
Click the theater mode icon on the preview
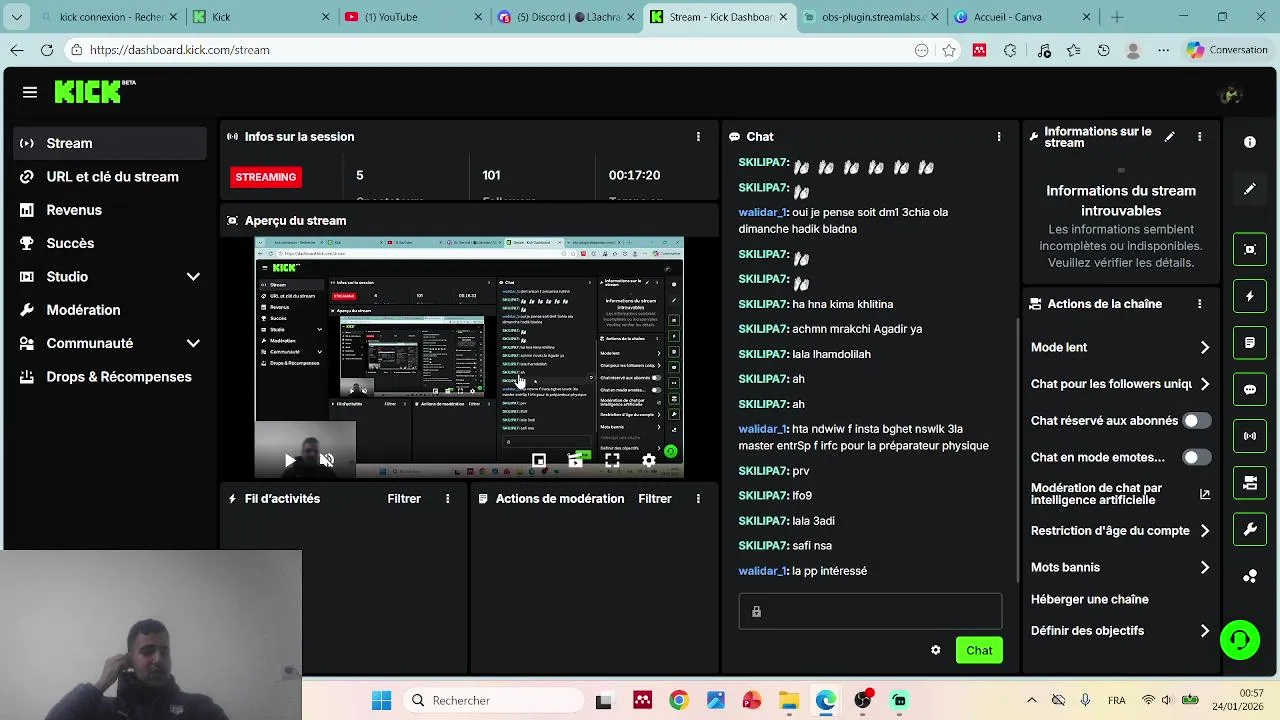(575, 460)
